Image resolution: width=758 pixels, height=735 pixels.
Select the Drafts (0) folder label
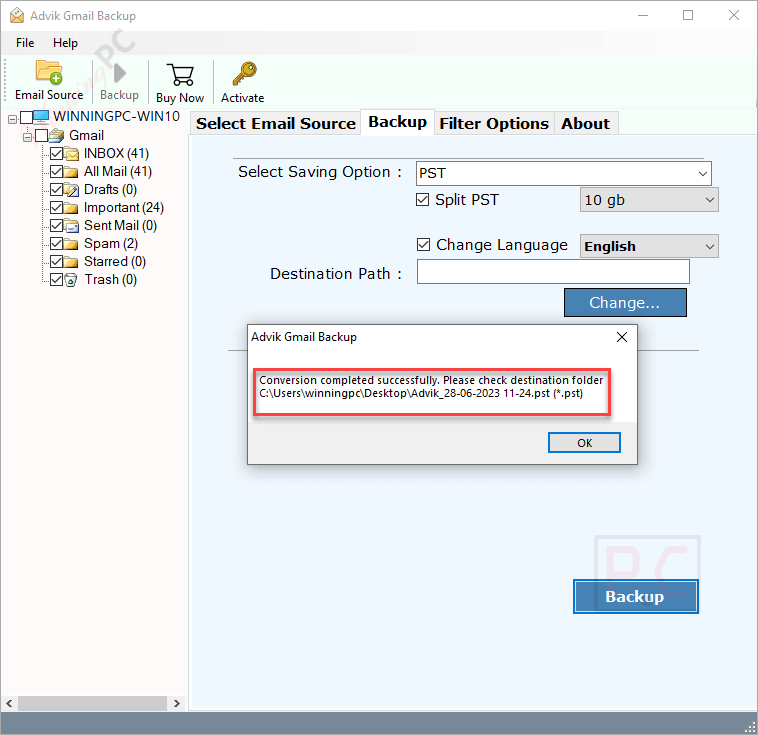click(x=110, y=190)
